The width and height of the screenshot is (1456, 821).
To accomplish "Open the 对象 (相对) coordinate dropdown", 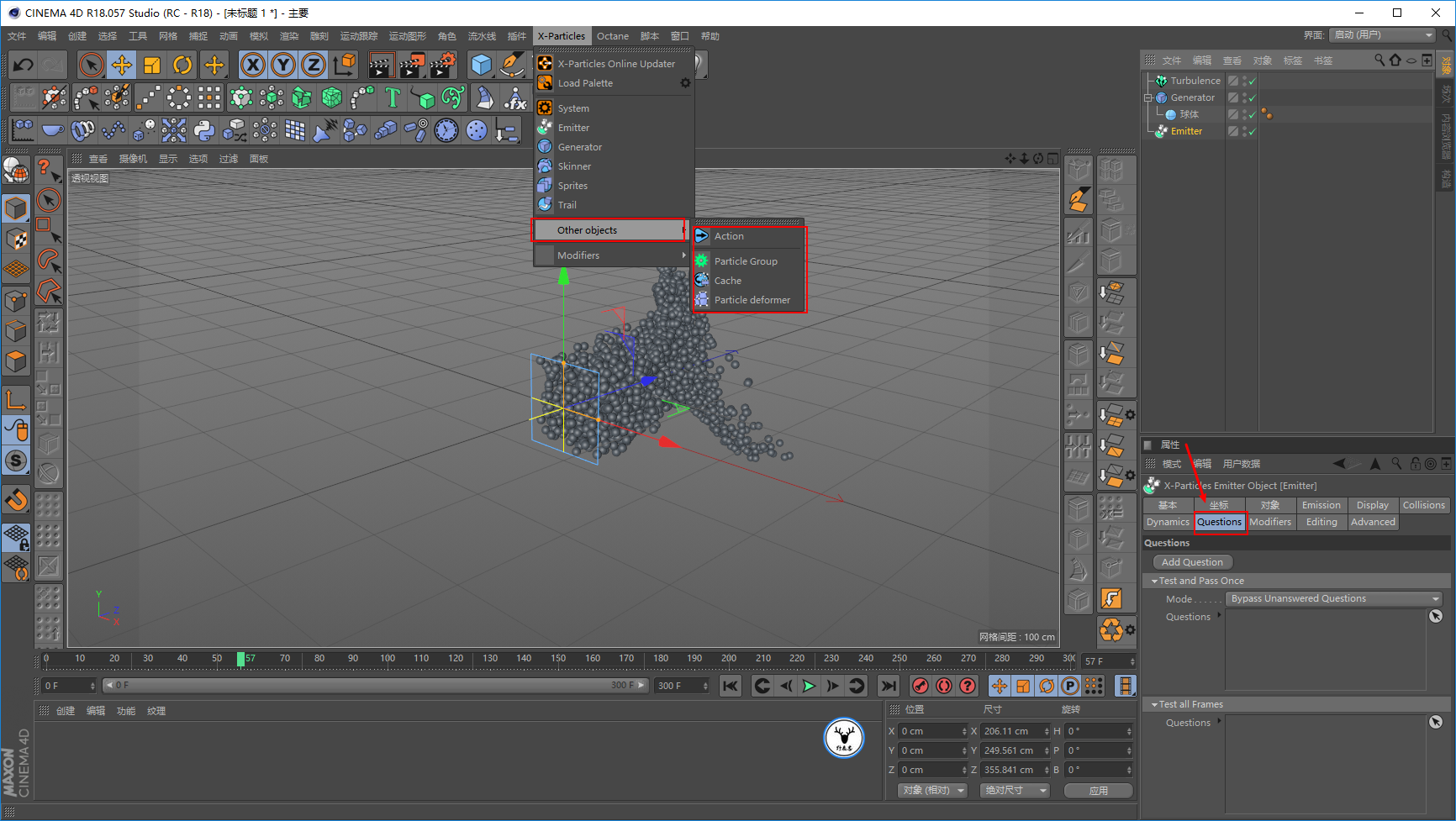I will 932,791.
